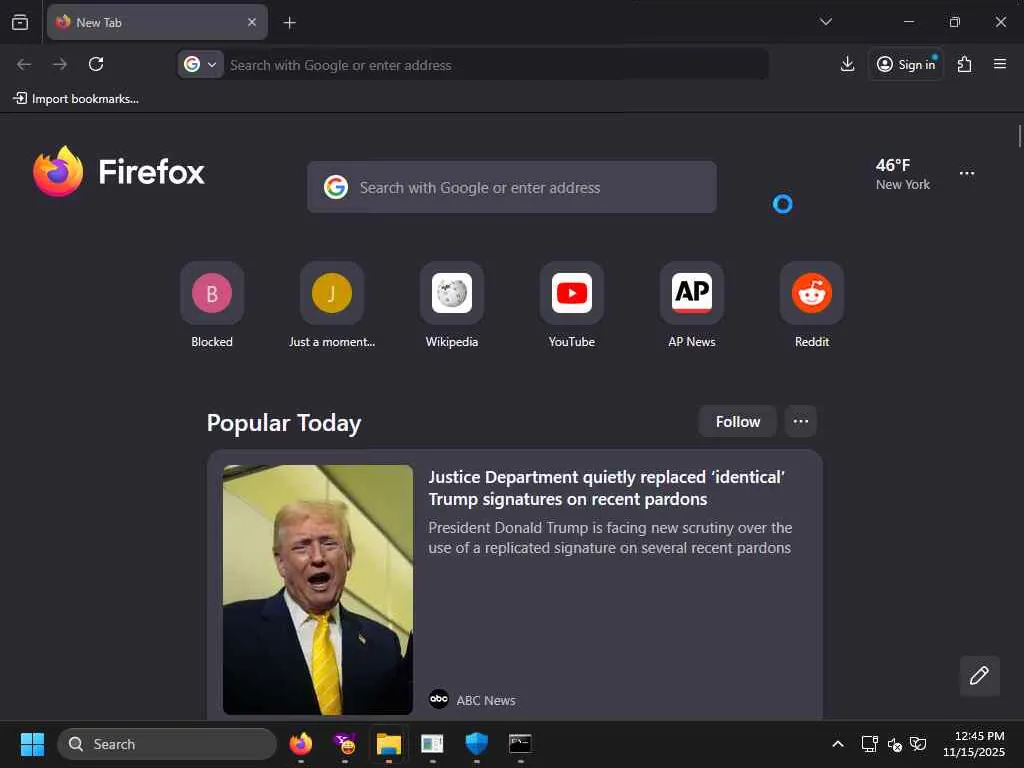Open a new tab with plus button
Viewport: 1024px width, 768px height.
click(289, 23)
